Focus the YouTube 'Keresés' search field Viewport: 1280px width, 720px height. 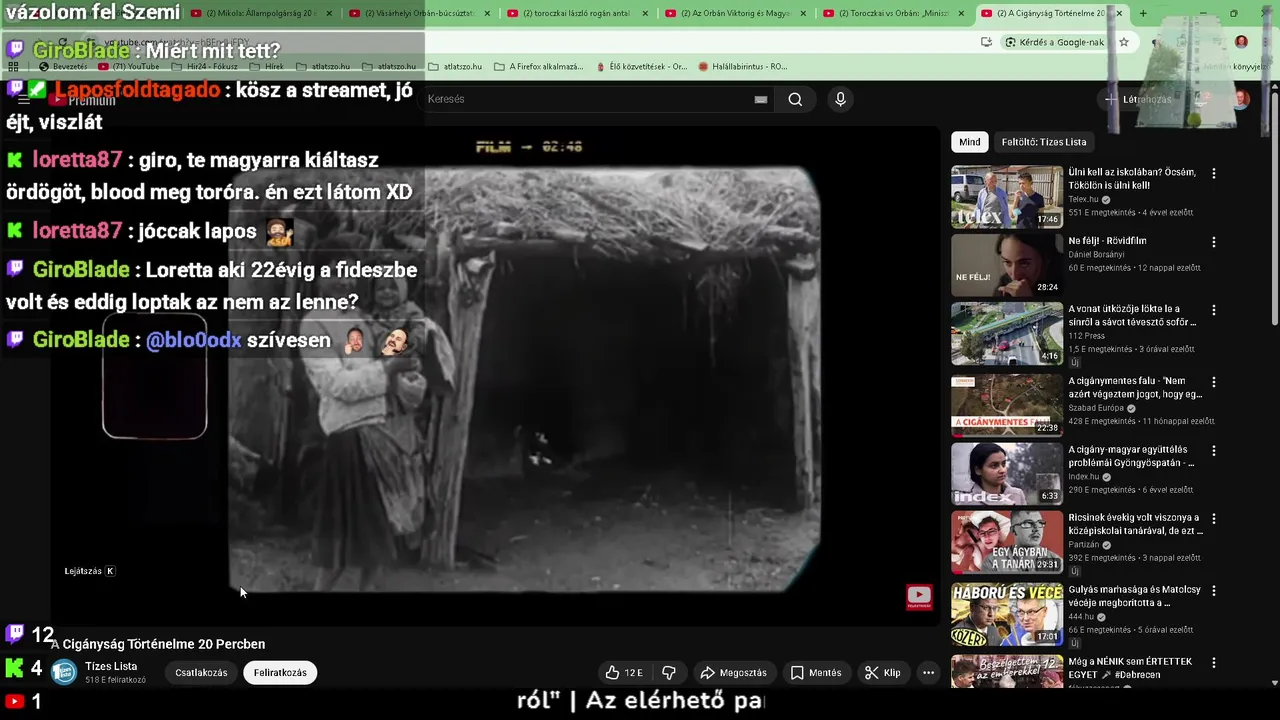pyautogui.click(x=590, y=99)
